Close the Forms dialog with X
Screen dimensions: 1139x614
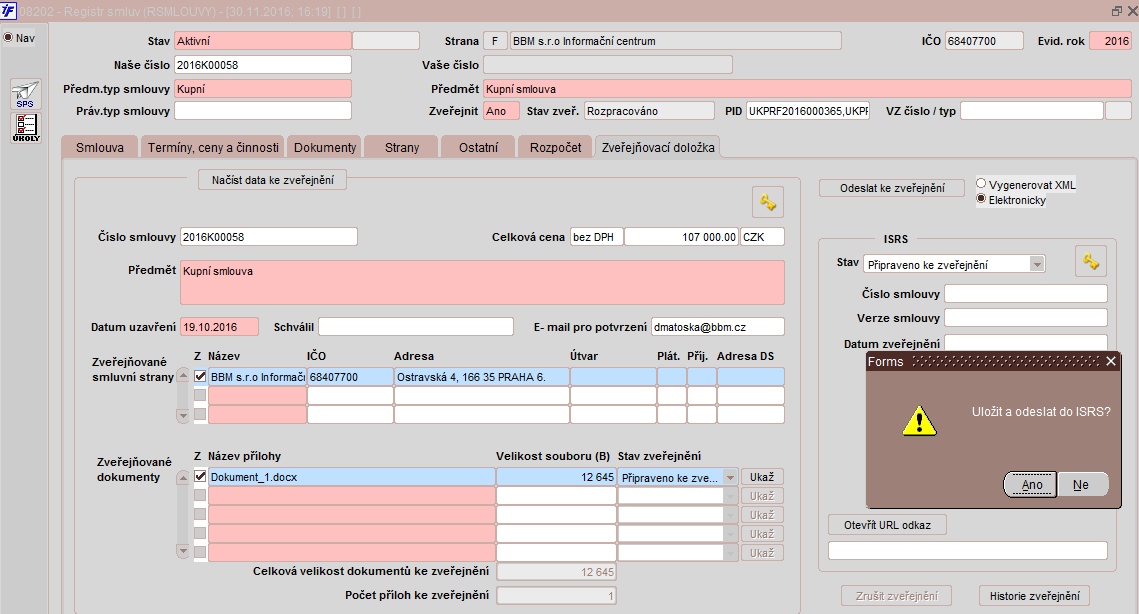click(x=1110, y=361)
